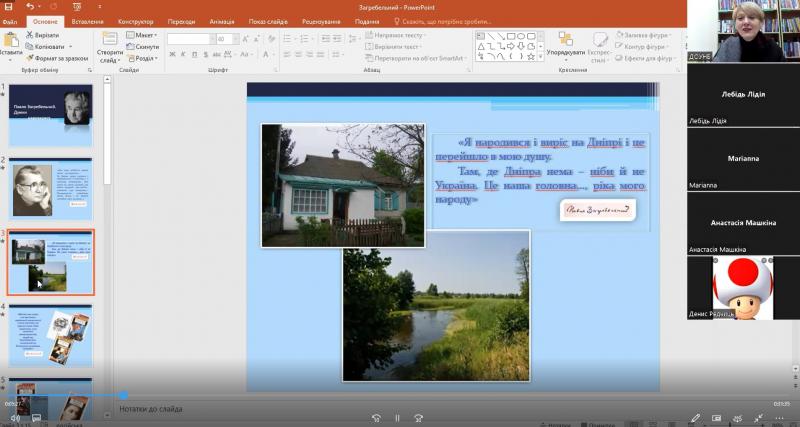Open Контур фігури (Shape Outline)
This screenshot has width=800, height=427.
642,46
